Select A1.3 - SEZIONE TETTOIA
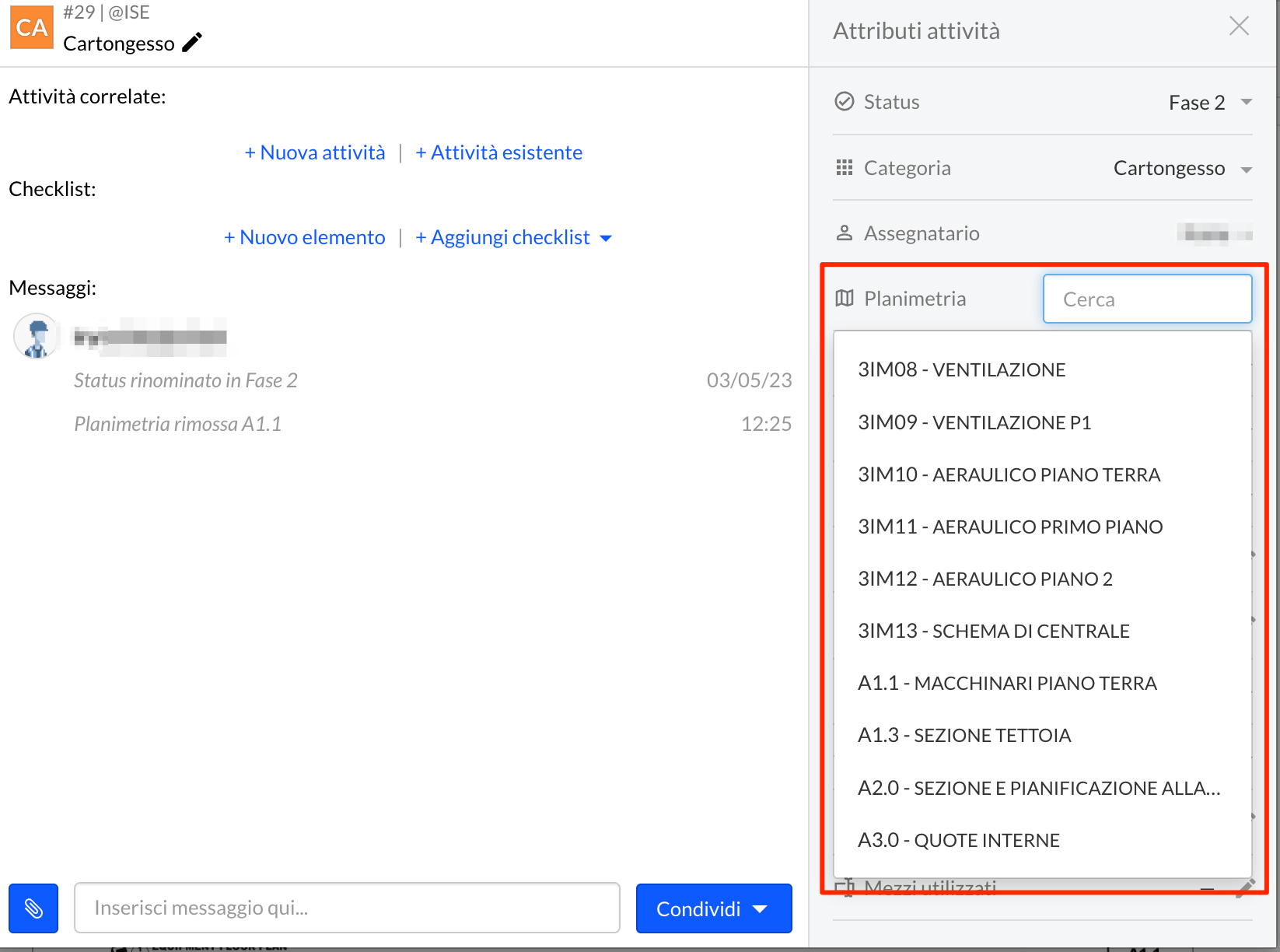Viewport: 1280px width, 952px height. tap(1042, 735)
